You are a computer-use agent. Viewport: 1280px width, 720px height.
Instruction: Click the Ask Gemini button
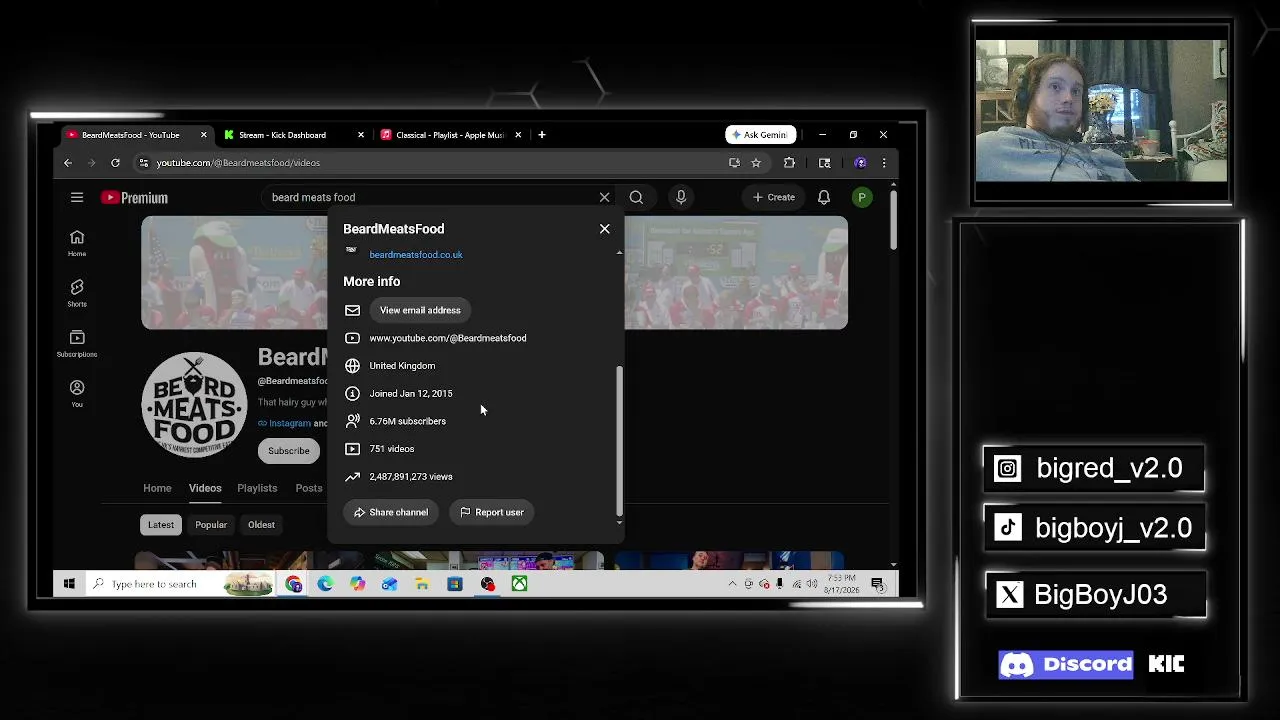(761, 135)
